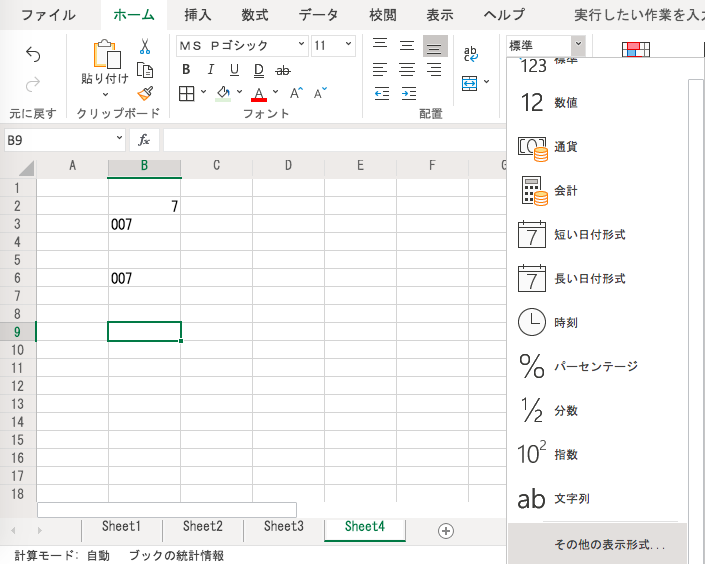705x564 pixels.
Task: Toggle italic formatting
Action: [x=210, y=70]
